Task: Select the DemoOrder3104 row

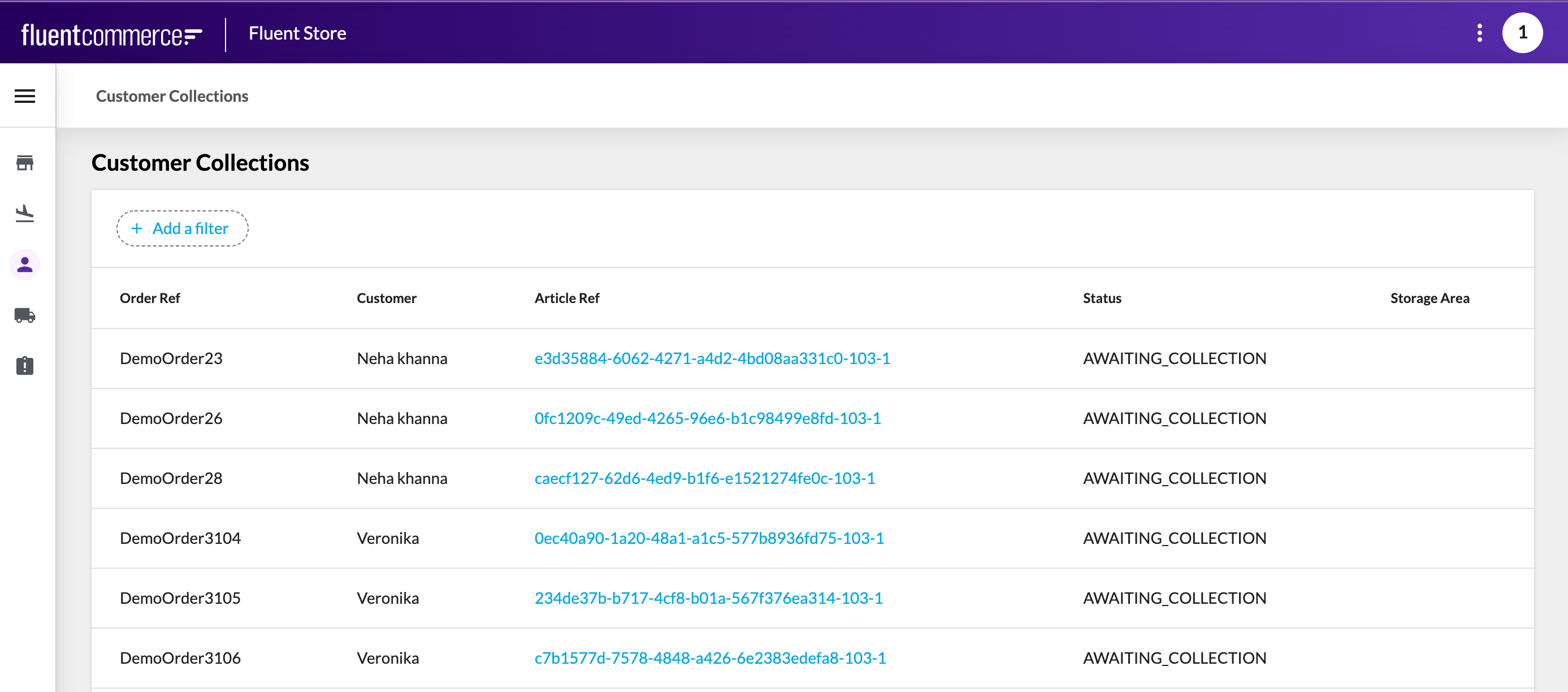Action: (x=180, y=538)
